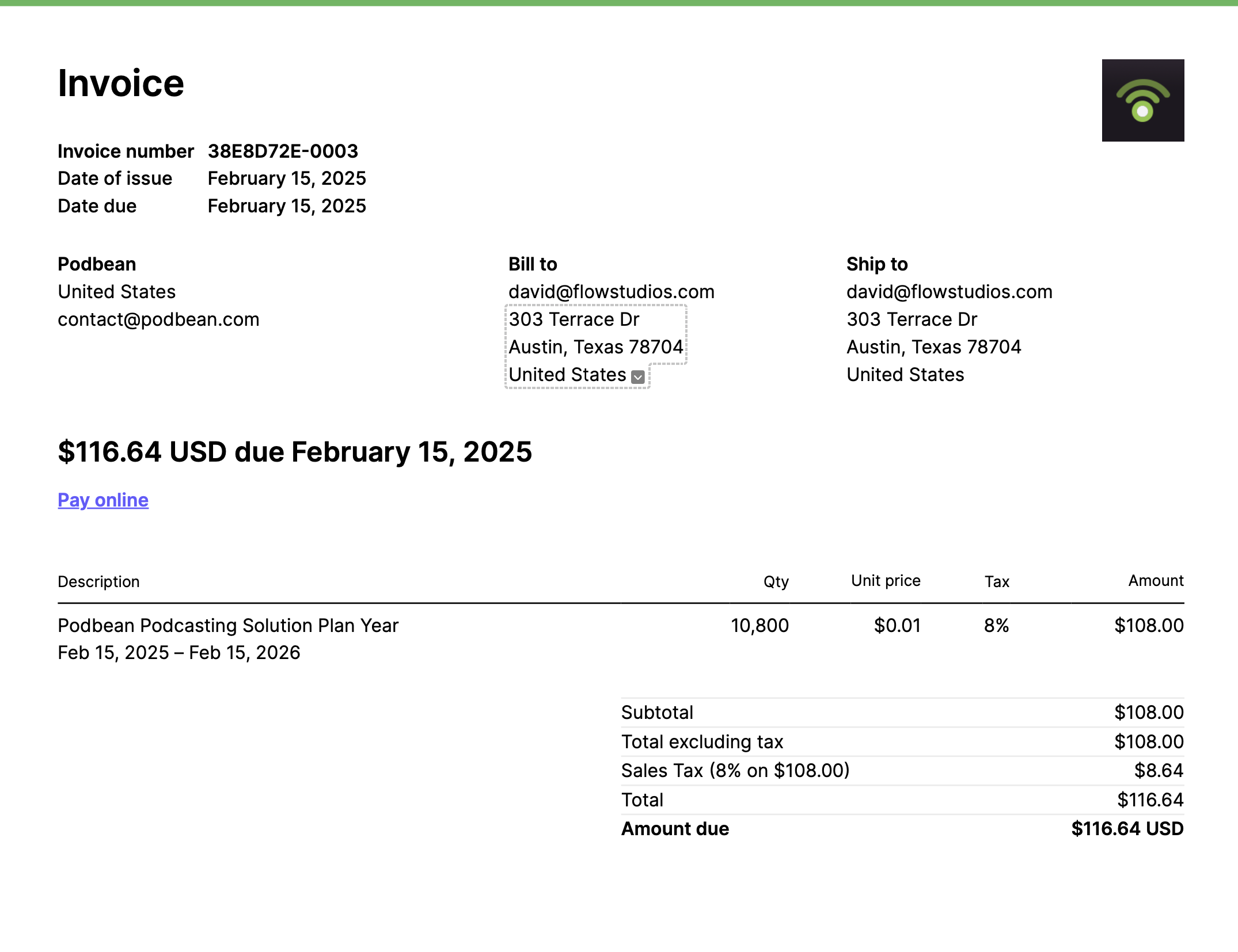Click the Date of issue February 15, 2025
Screen dimensions: 1238x952
click(287, 178)
